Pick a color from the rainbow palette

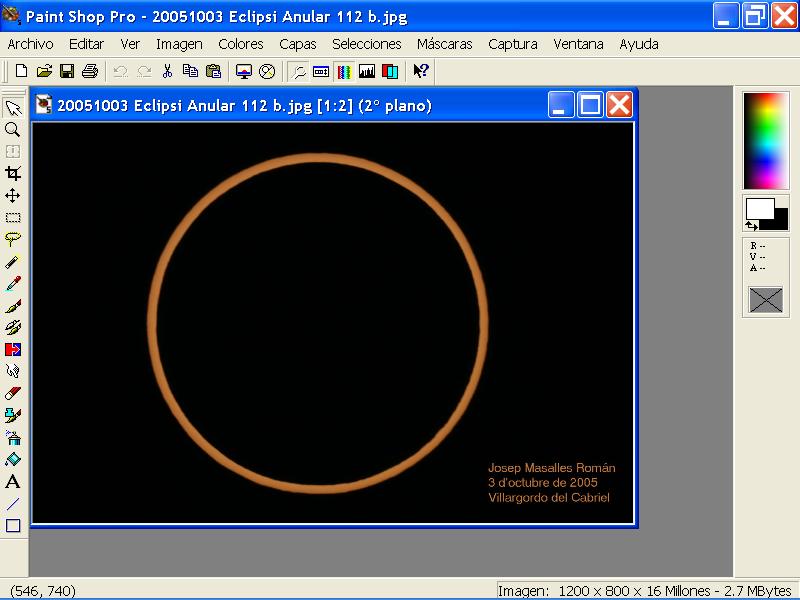pyautogui.click(x=766, y=141)
